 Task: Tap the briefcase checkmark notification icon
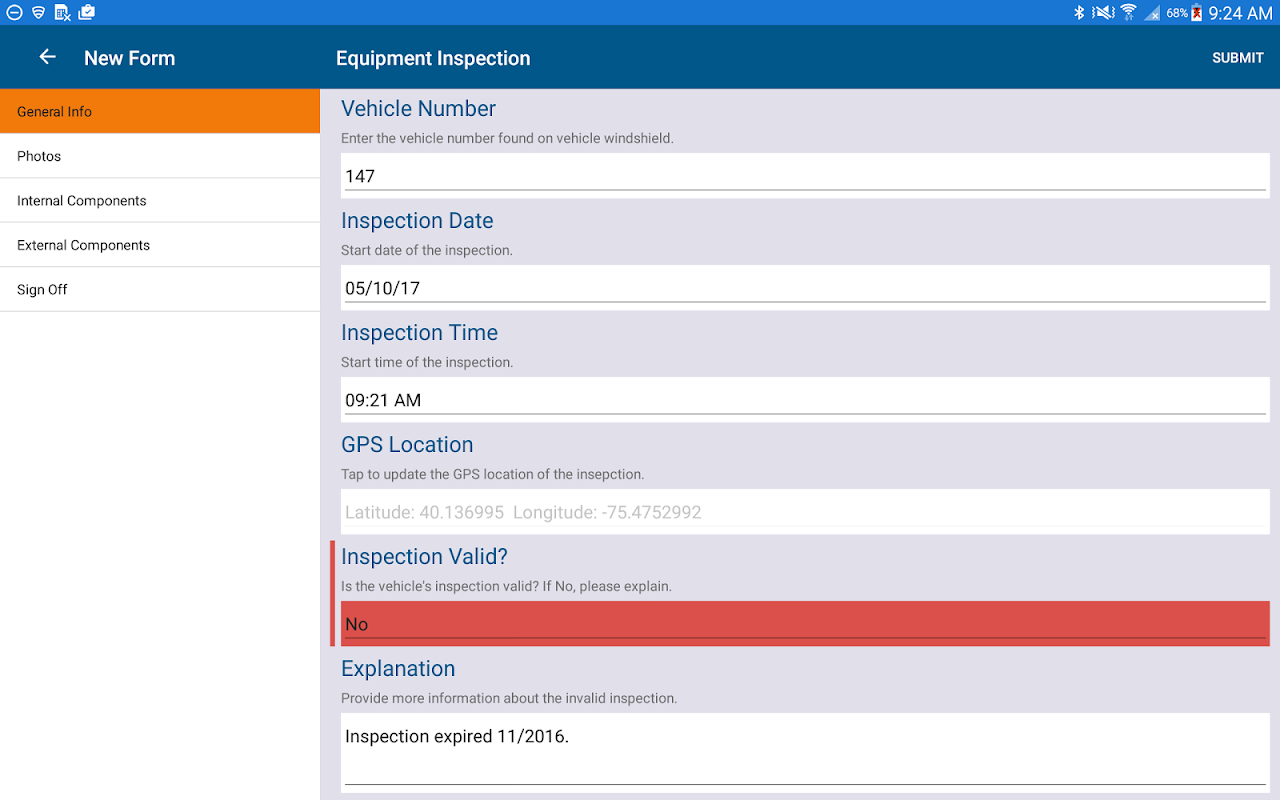[87, 13]
